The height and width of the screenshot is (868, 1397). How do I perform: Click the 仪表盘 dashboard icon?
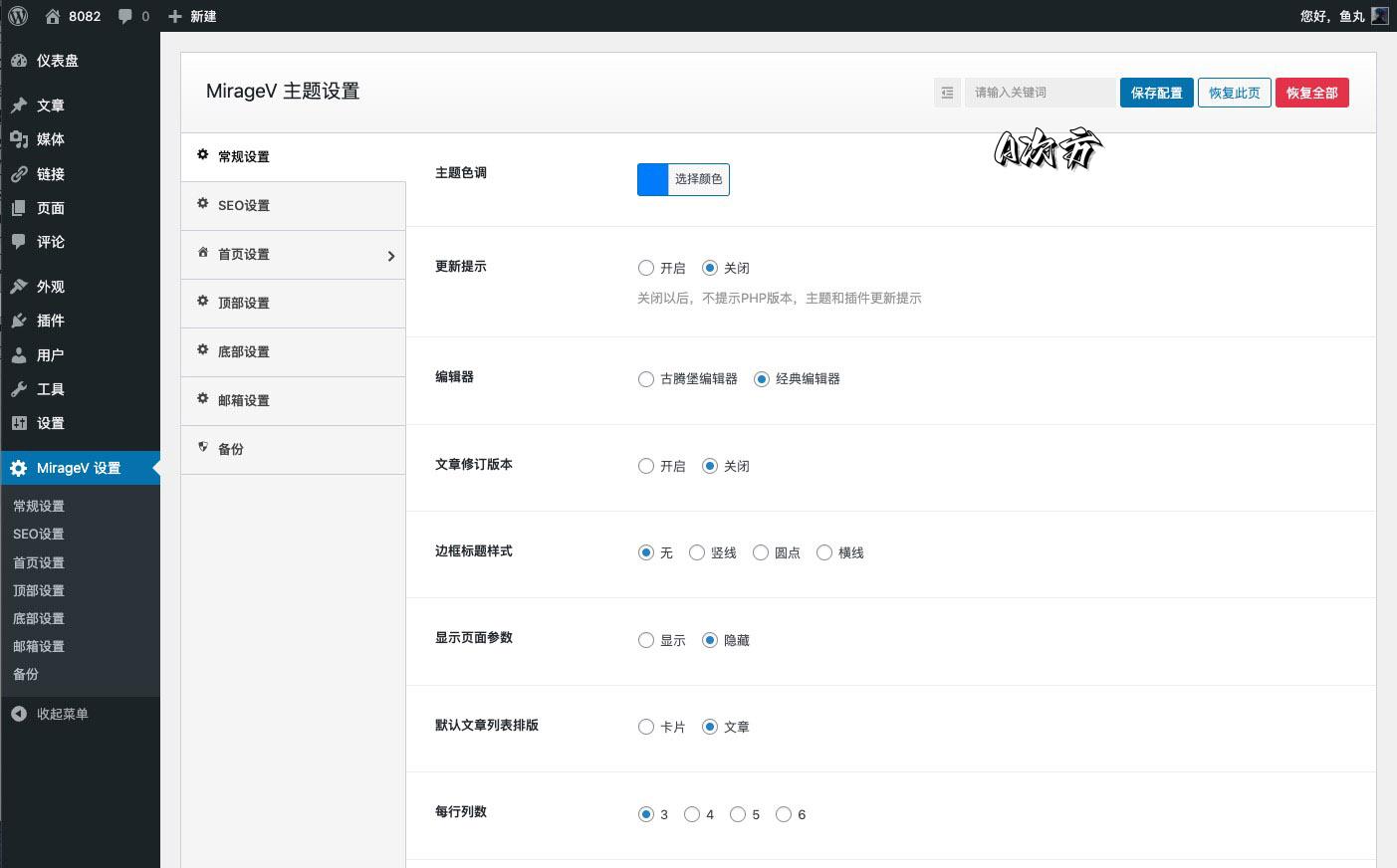point(19,61)
